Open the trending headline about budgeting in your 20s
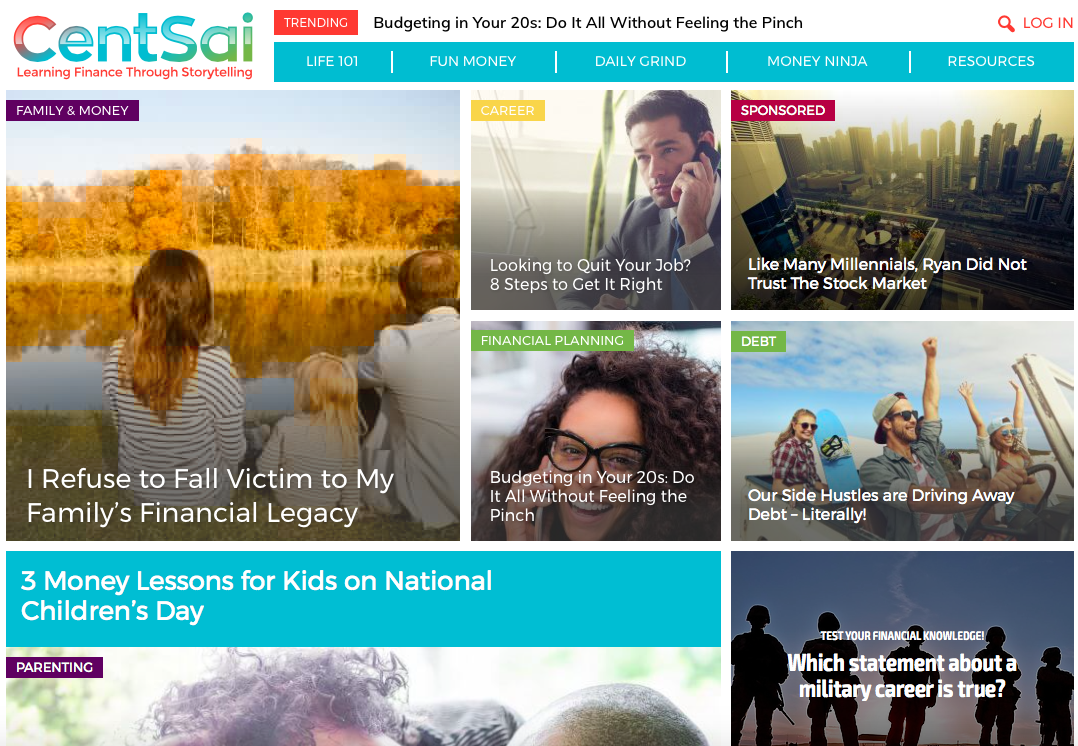 (x=588, y=23)
